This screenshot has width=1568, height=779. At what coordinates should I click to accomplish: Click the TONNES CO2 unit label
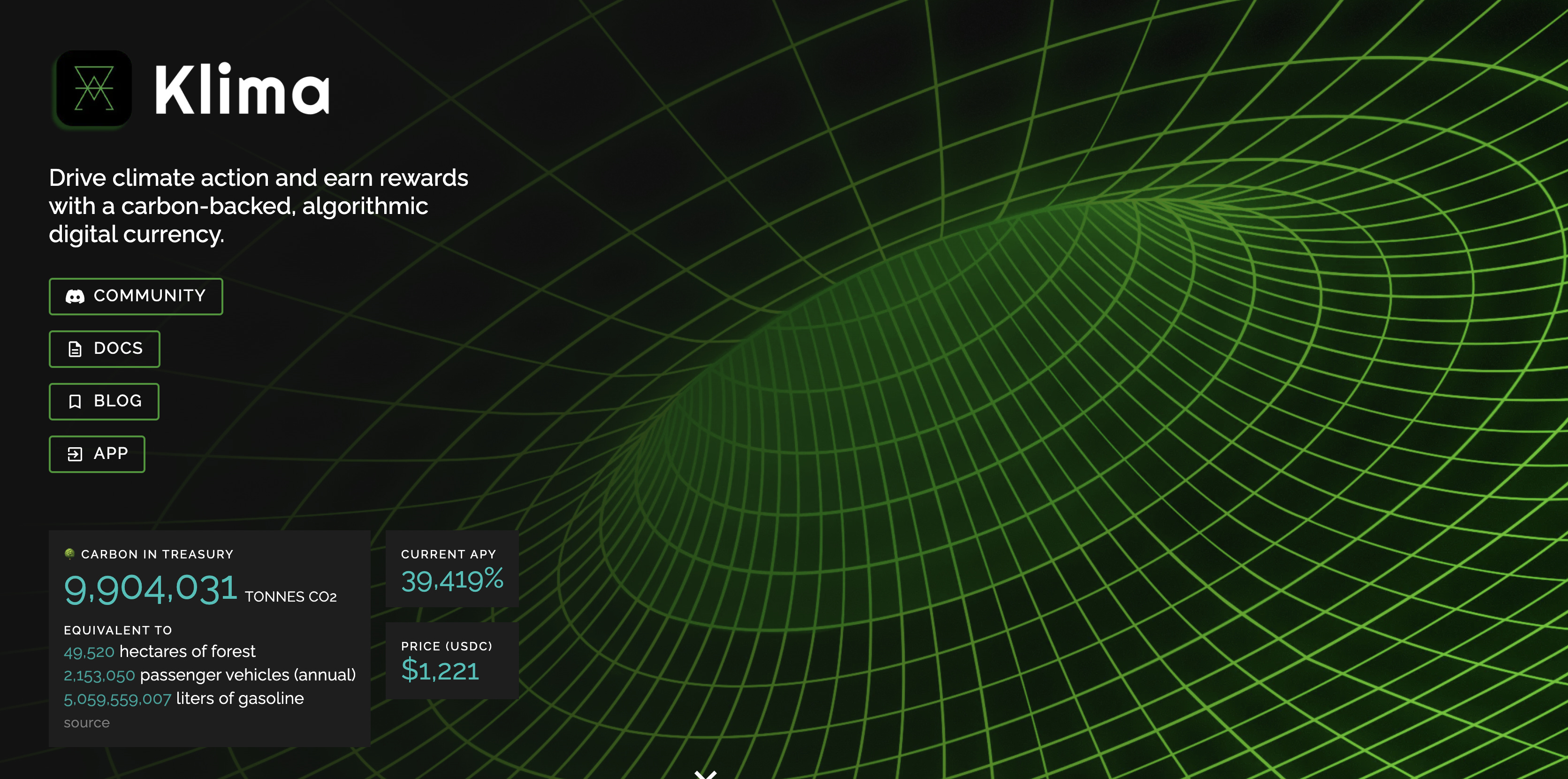coord(291,597)
